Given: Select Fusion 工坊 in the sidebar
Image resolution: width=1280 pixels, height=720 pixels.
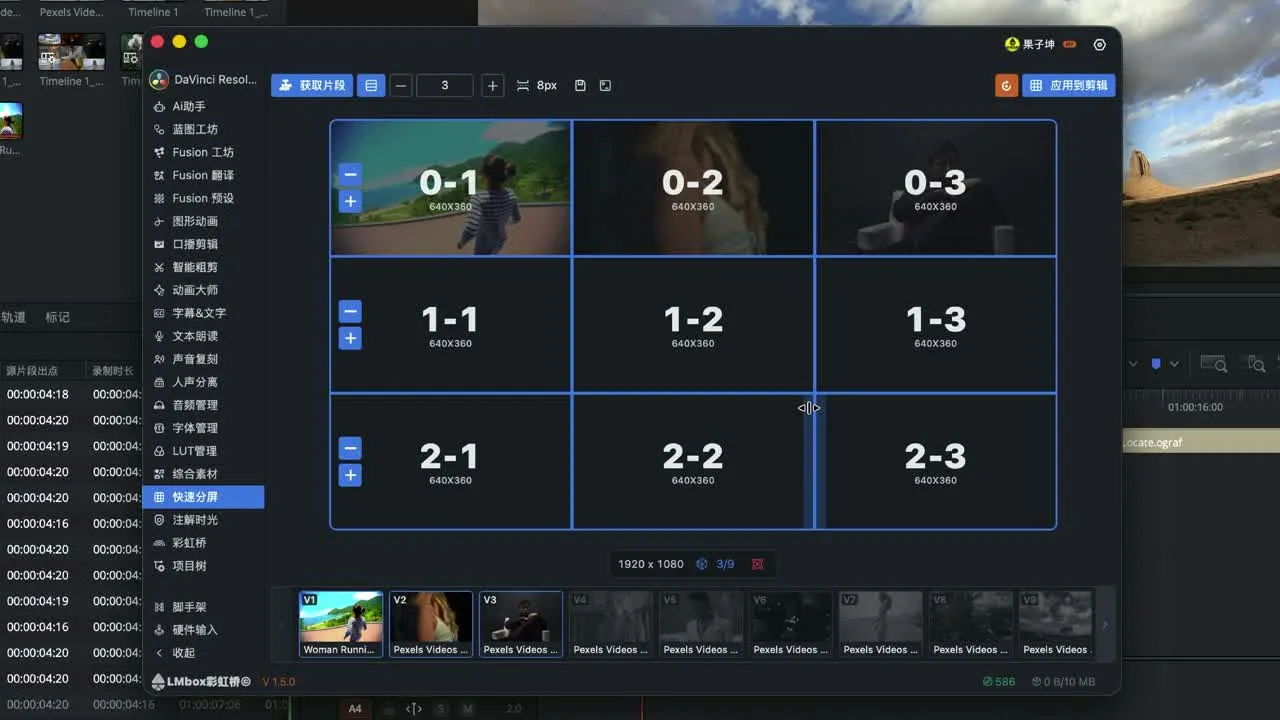Looking at the screenshot, I should click(204, 152).
